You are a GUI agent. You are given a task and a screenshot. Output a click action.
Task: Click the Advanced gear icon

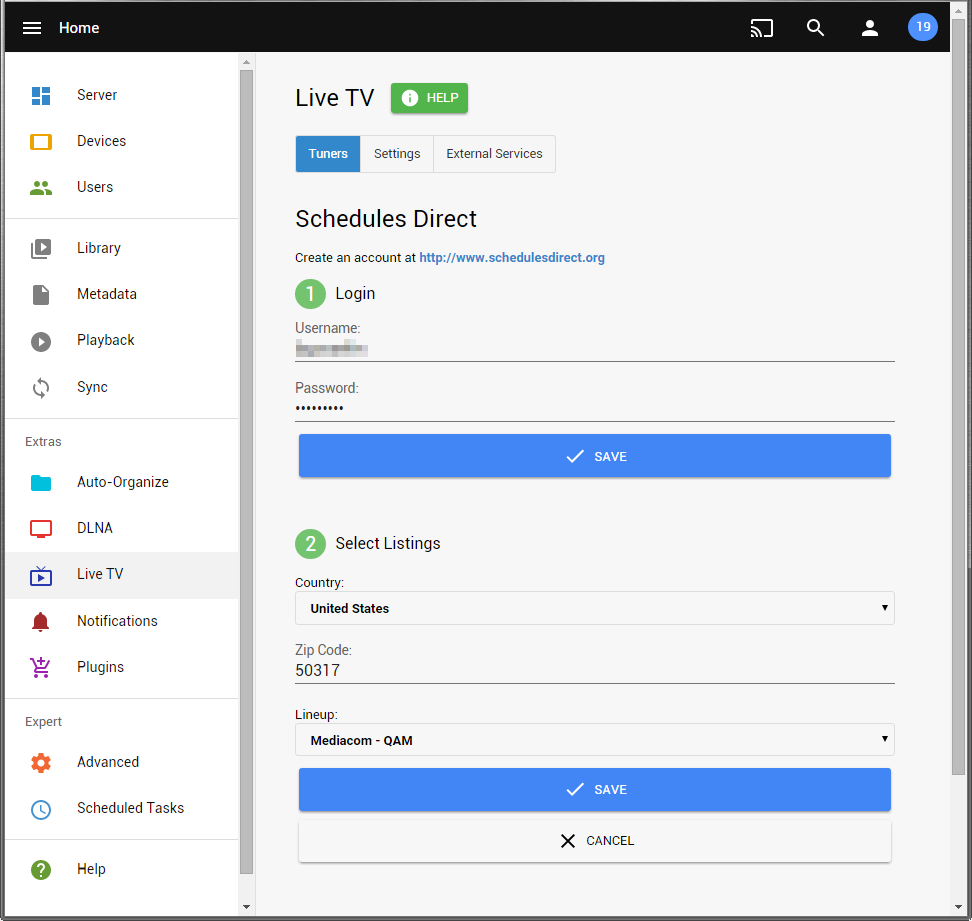coord(41,762)
